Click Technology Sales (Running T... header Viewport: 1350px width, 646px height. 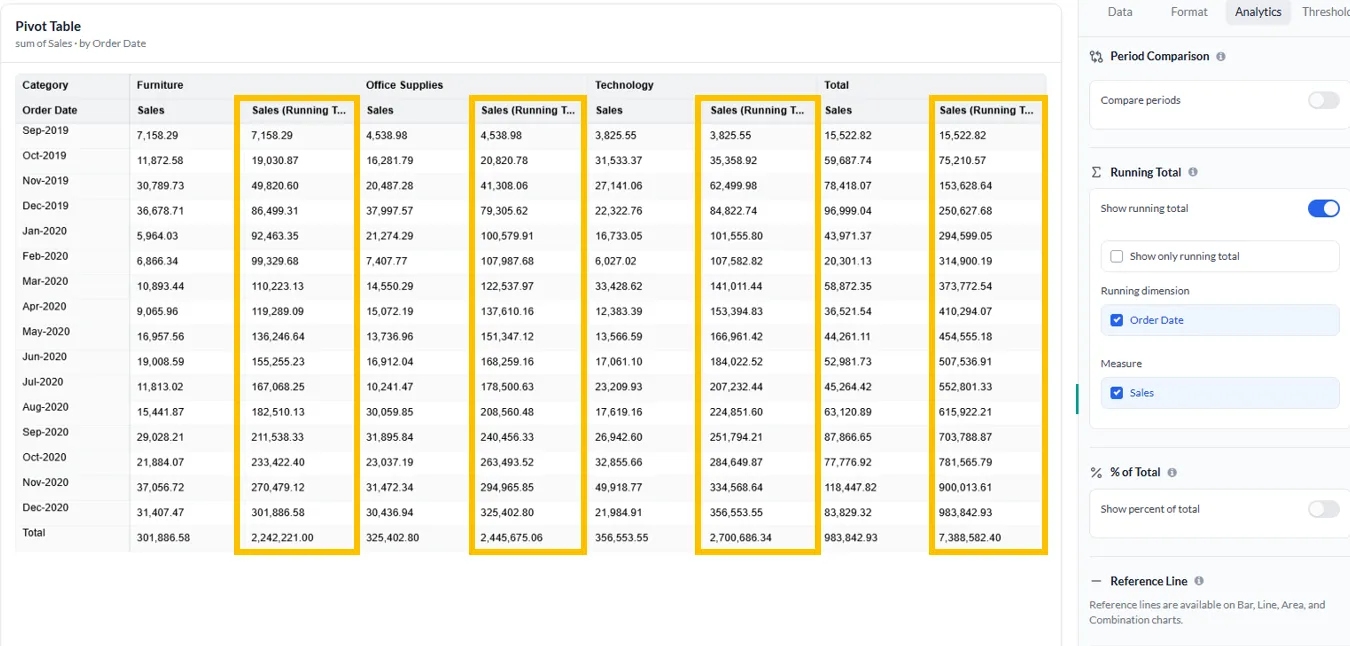pyautogui.click(x=756, y=110)
